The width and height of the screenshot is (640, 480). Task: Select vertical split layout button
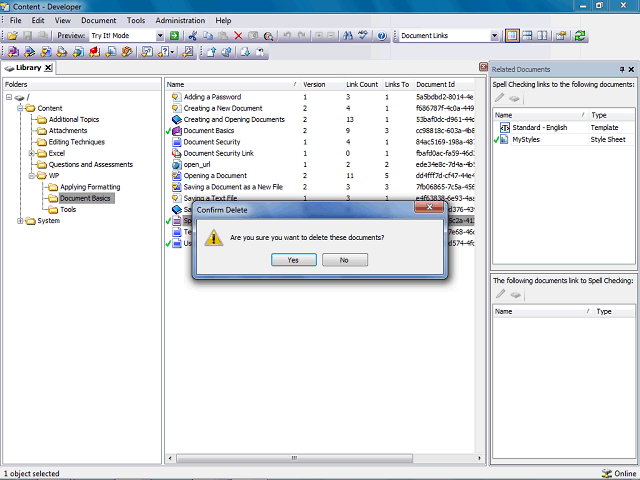(542, 36)
